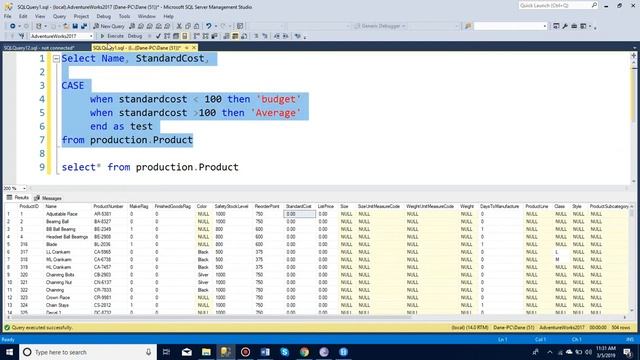Open the Project menu
The image size is (640, 360).
click(81, 16)
